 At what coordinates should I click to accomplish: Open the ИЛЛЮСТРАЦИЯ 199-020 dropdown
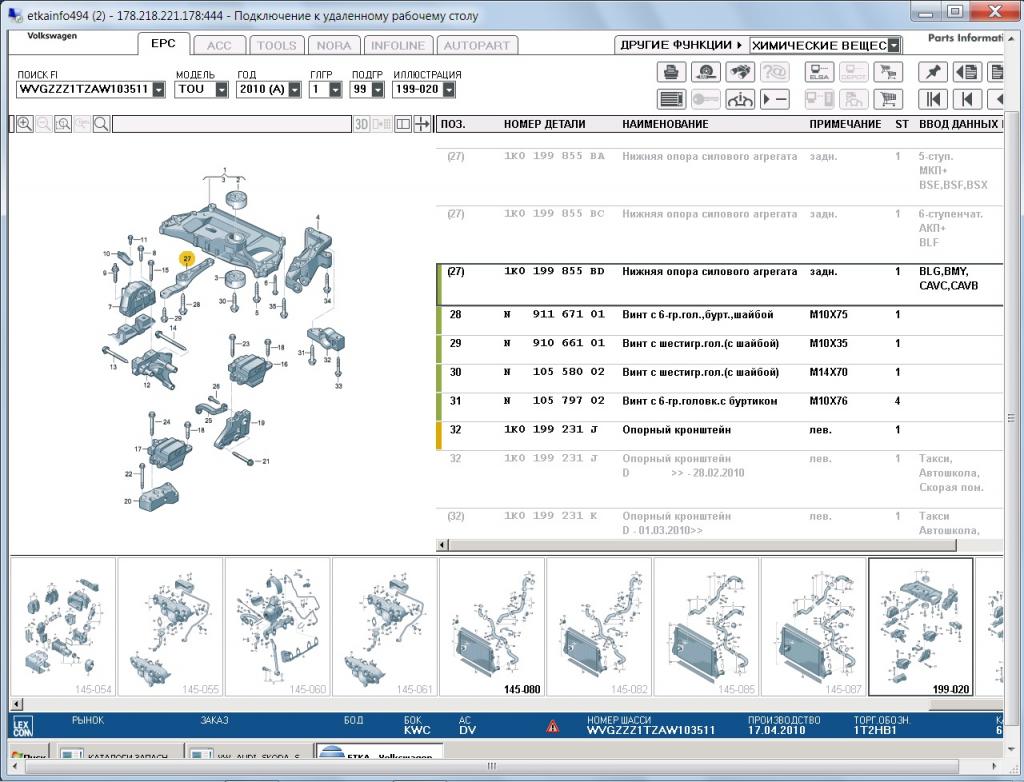pyautogui.click(x=449, y=90)
